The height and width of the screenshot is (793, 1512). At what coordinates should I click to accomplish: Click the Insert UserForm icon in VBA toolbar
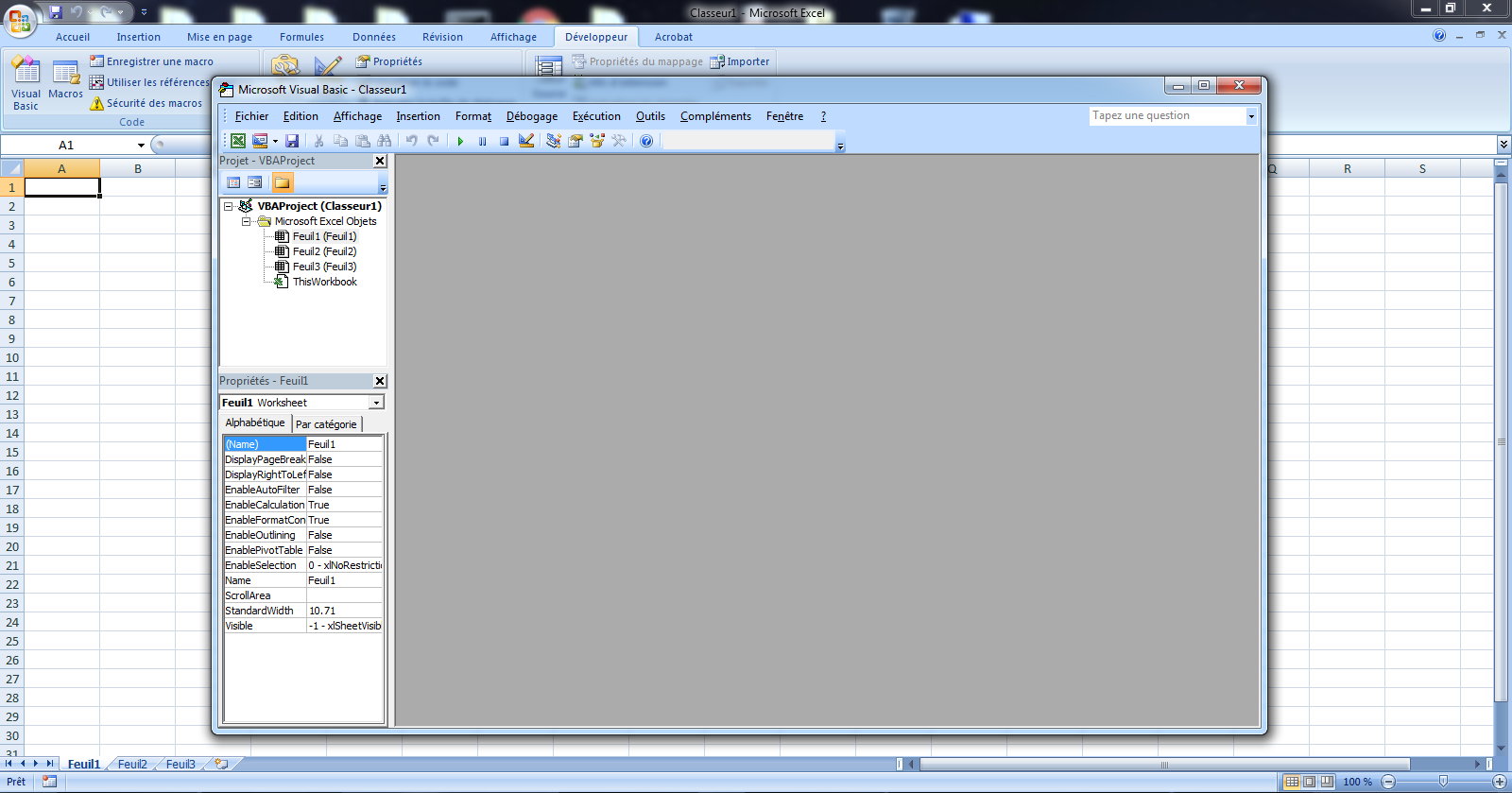pyautogui.click(x=260, y=141)
